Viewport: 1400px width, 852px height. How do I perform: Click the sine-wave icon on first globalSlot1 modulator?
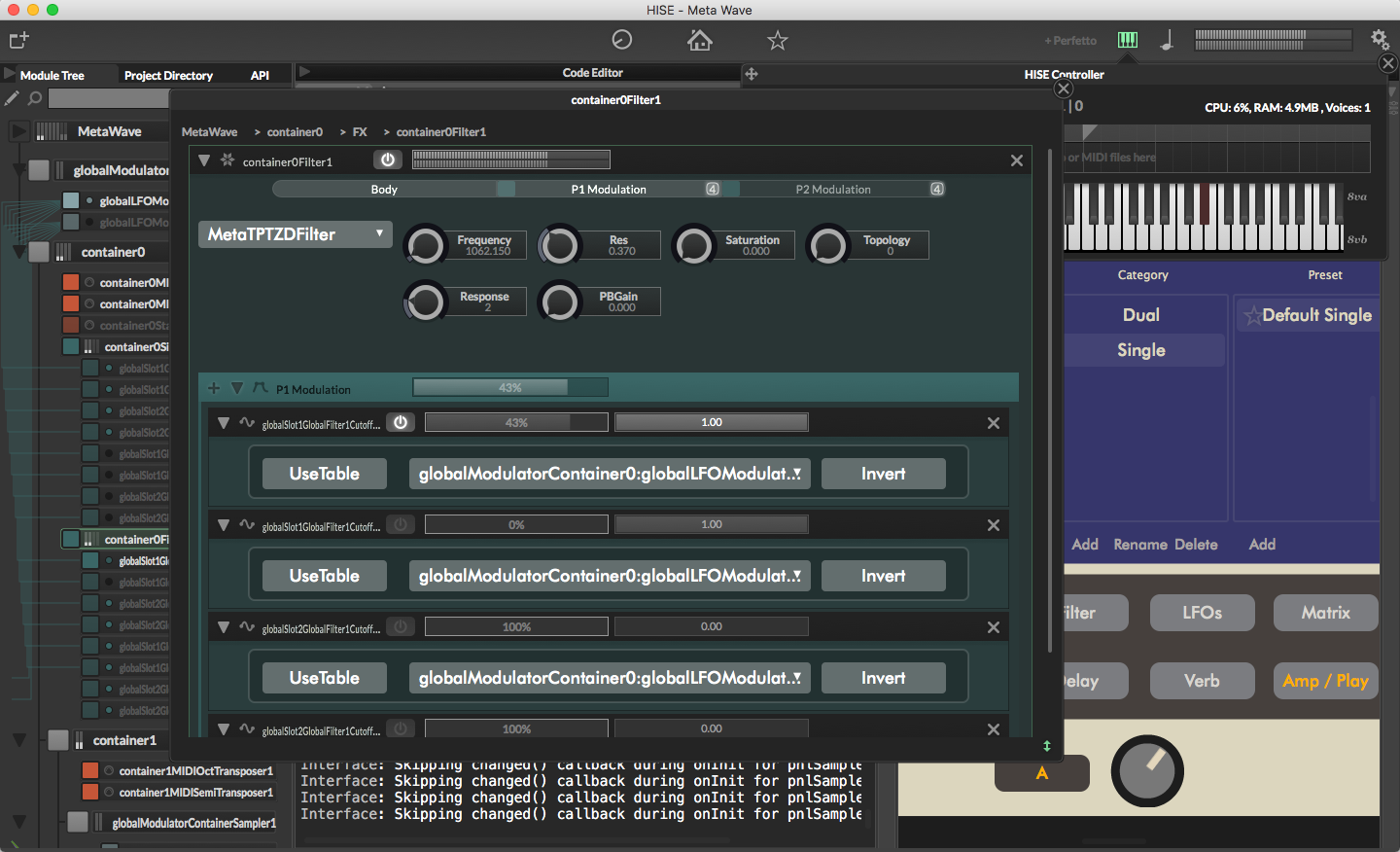tap(247, 423)
